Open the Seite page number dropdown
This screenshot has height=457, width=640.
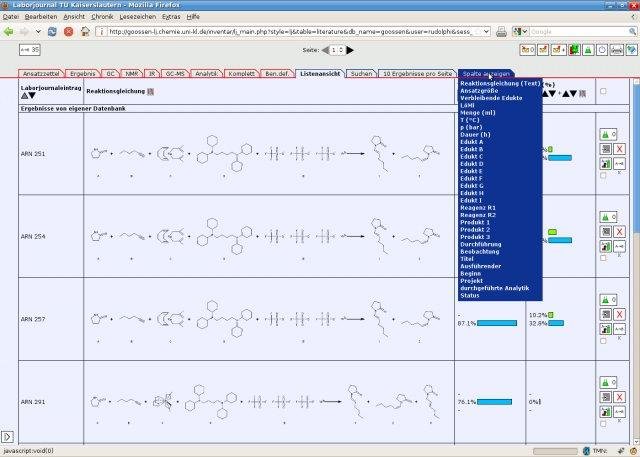pos(337,49)
